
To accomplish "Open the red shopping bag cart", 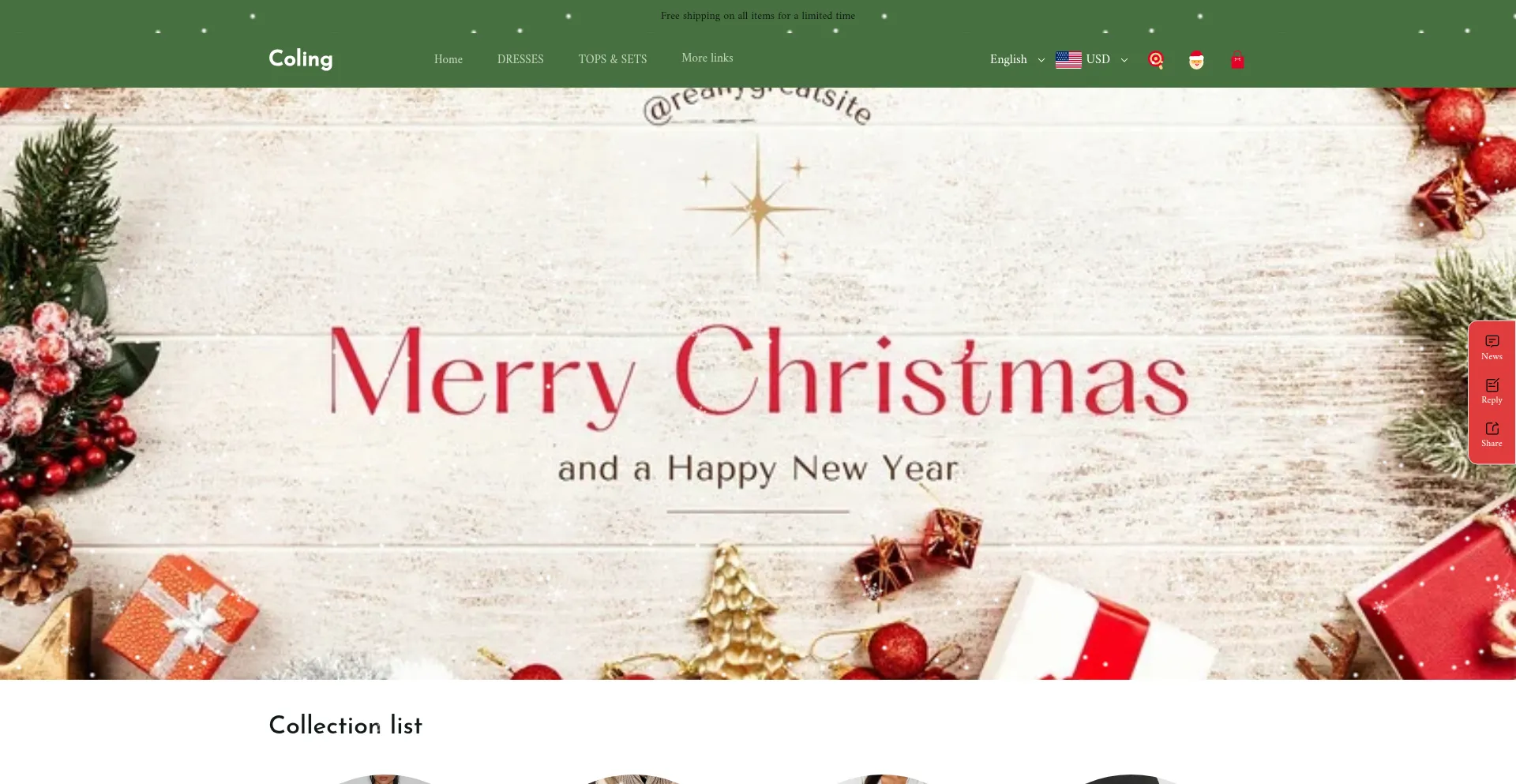I will click(1237, 60).
